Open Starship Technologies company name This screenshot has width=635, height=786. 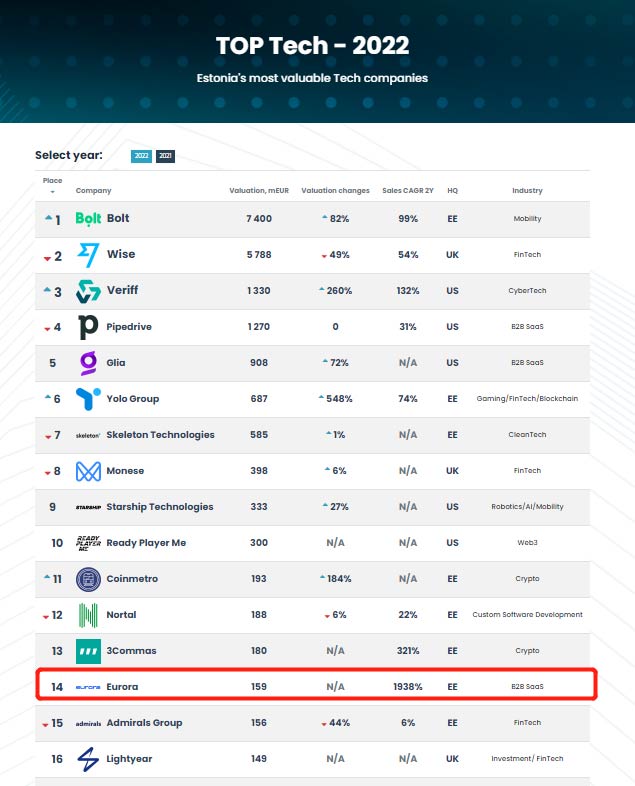click(x=159, y=507)
